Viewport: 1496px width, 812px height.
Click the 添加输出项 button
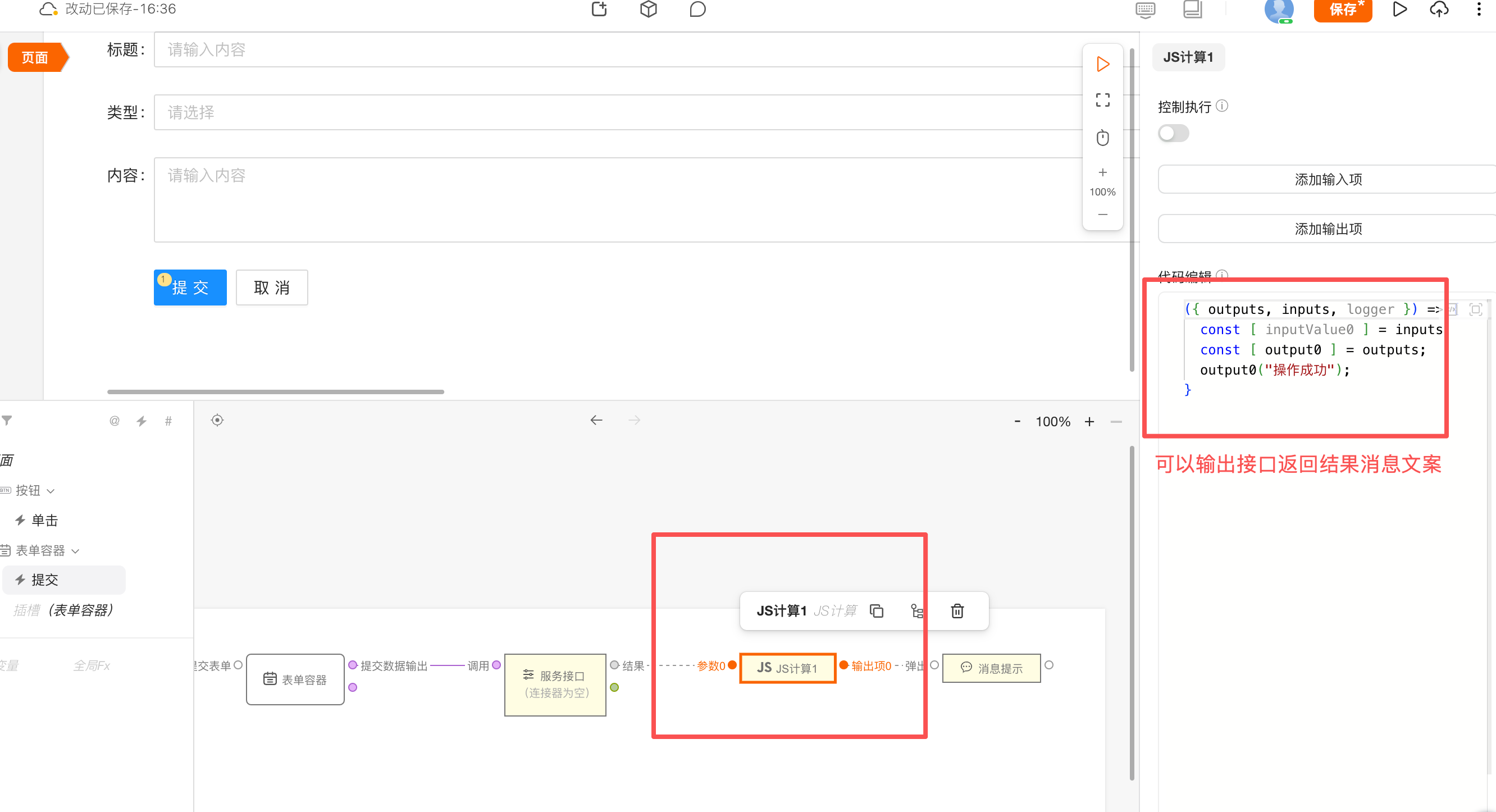1328,229
